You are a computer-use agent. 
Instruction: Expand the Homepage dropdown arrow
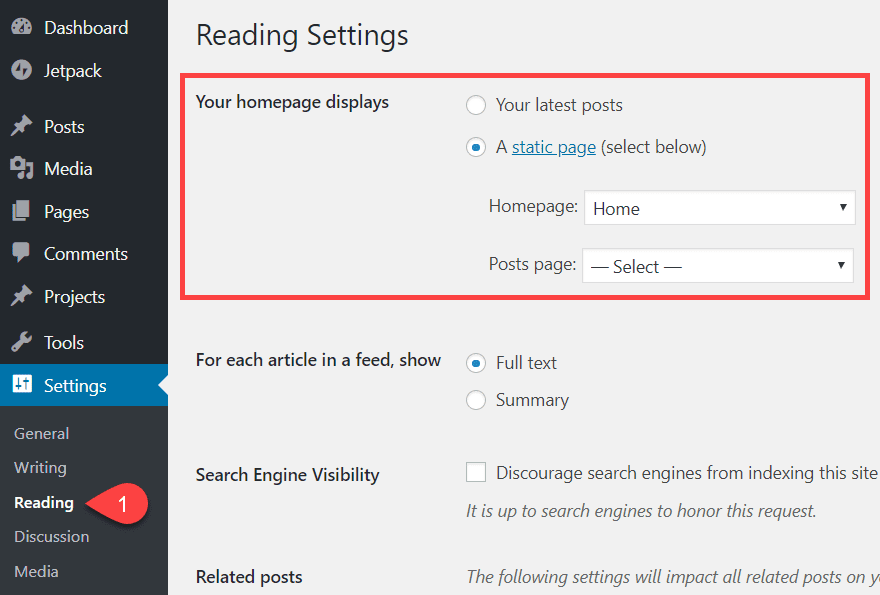[x=844, y=208]
